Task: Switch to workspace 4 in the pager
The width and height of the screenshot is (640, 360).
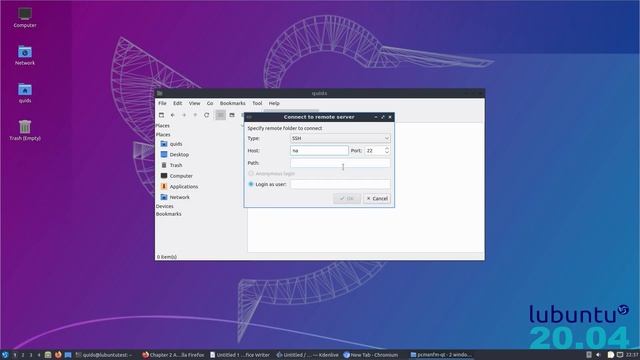Action: (39, 355)
